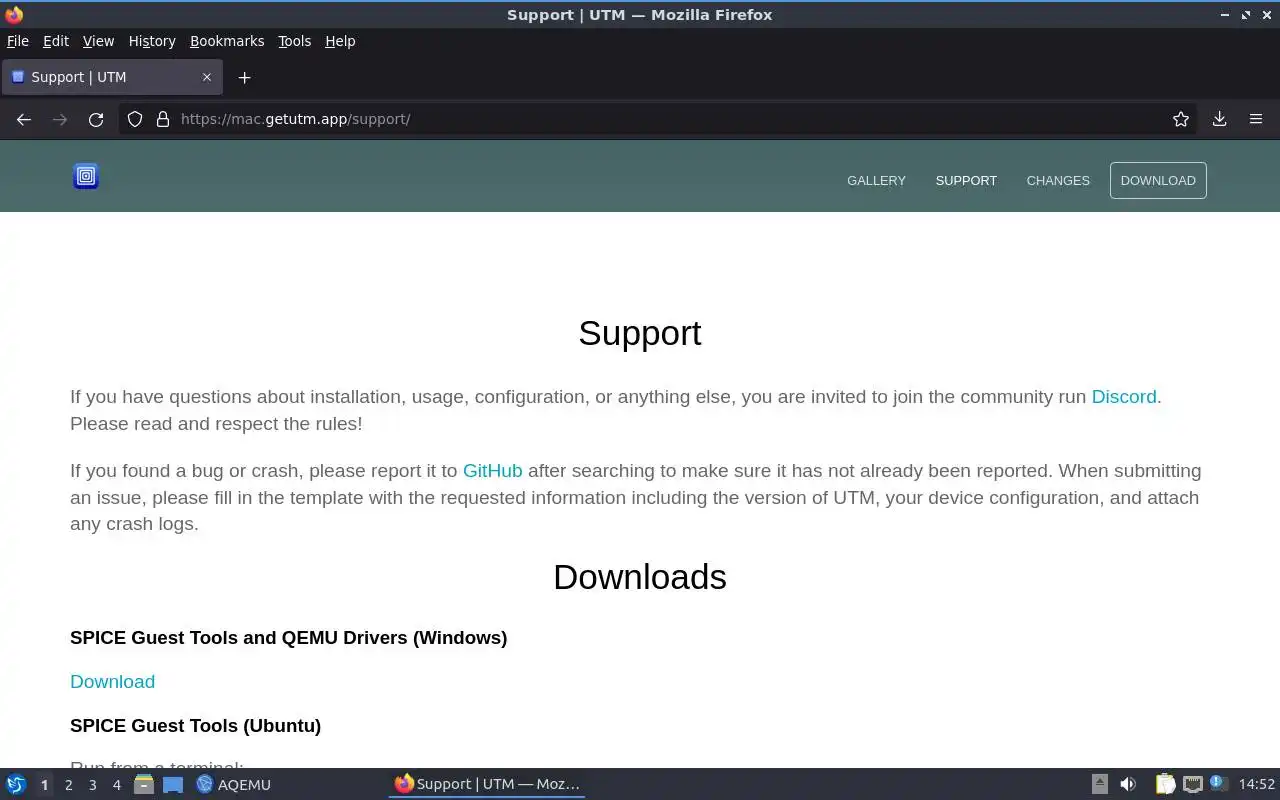Open a new tab with plus

pos(244,77)
